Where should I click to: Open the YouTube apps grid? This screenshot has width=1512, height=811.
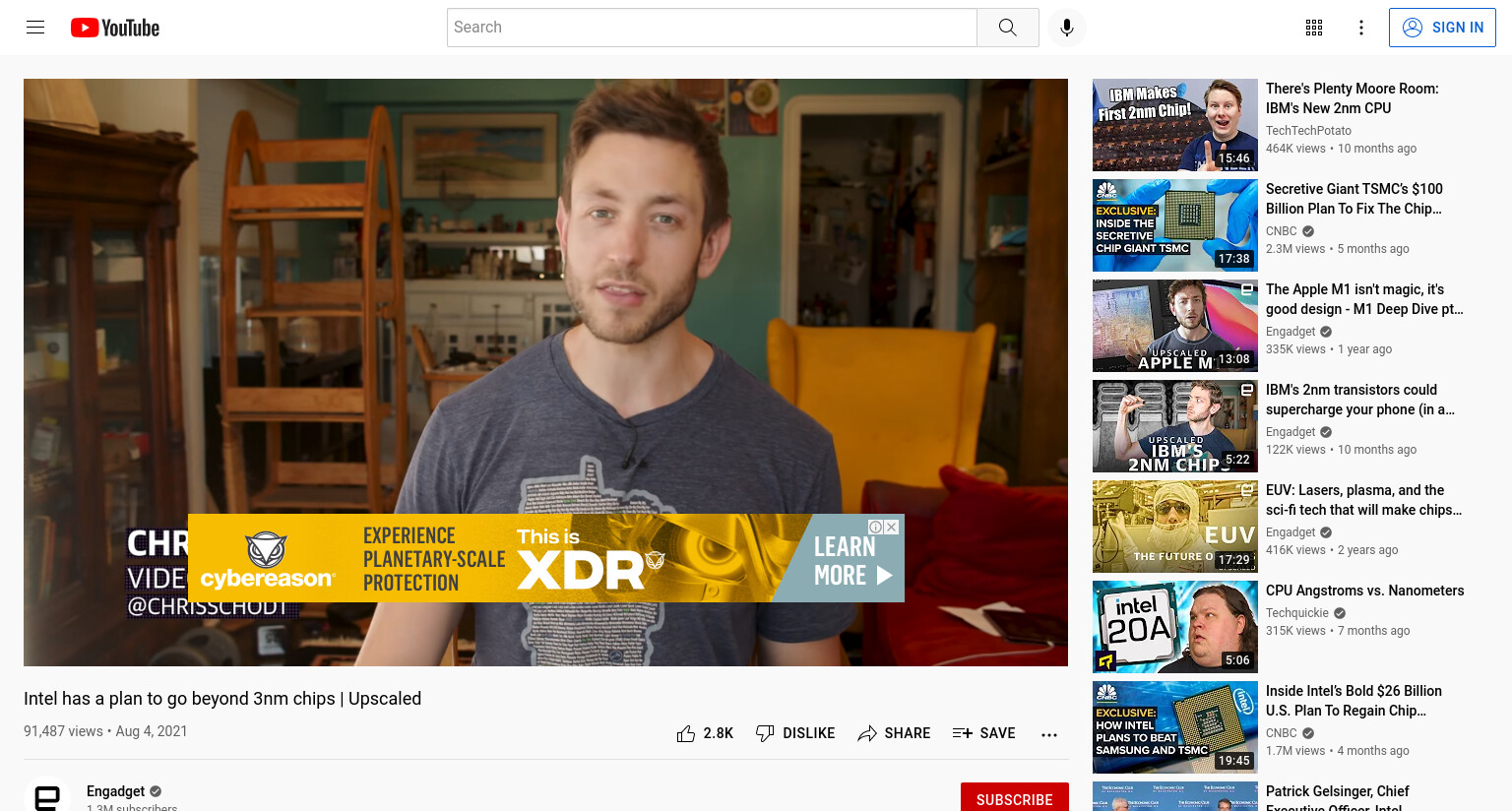click(x=1314, y=28)
